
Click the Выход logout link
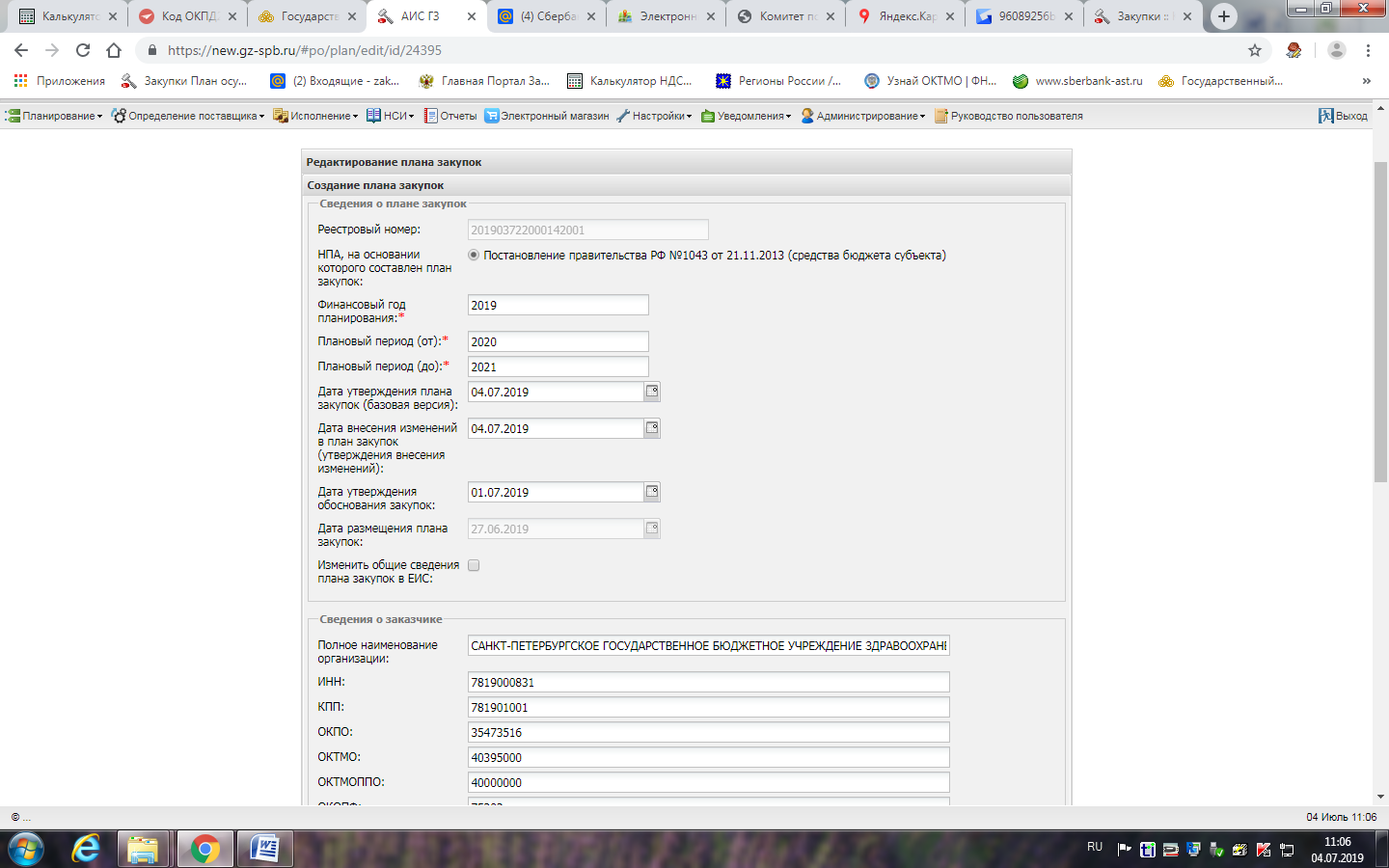(x=1343, y=116)
